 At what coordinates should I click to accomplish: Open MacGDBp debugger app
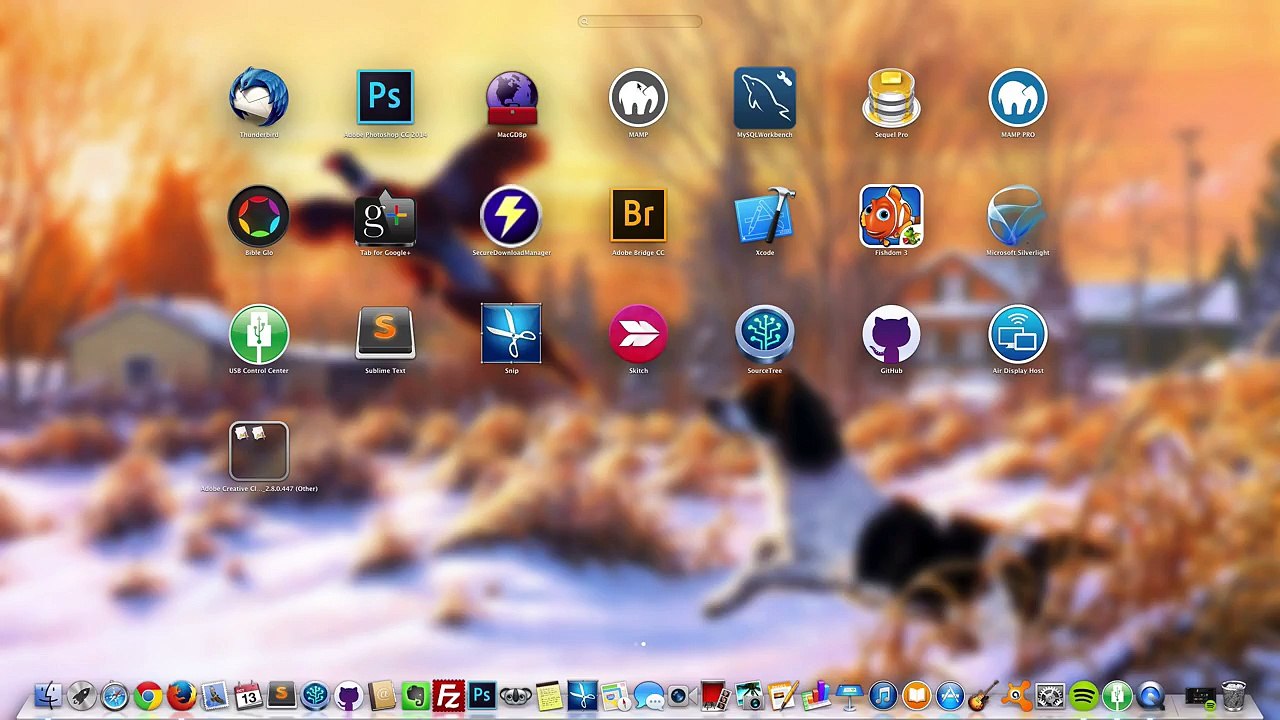(x=511, y=98)
